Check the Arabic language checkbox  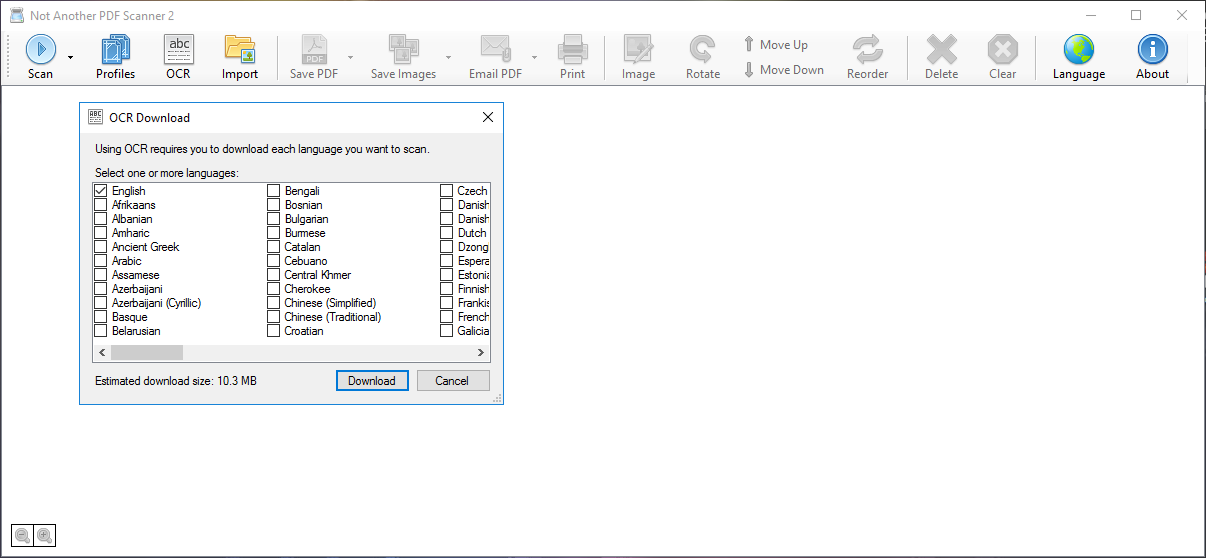pos(100,260)
